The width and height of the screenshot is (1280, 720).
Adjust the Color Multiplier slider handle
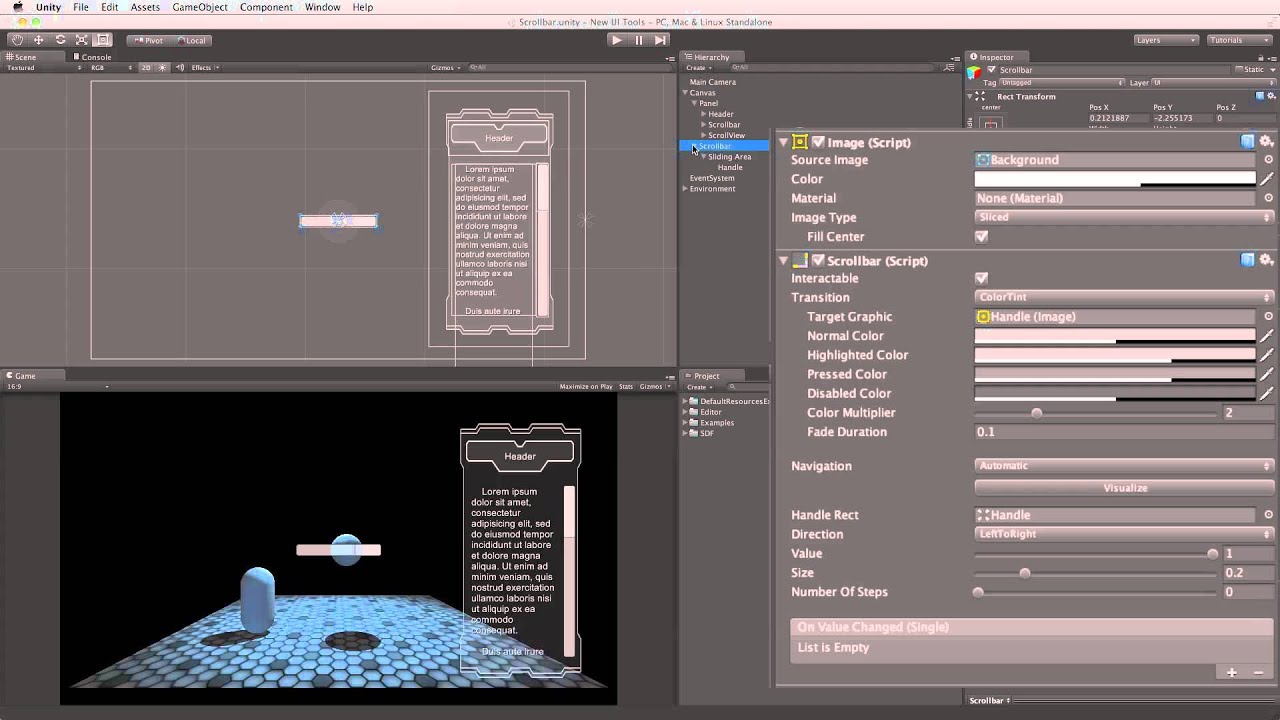coord(1036,413)
